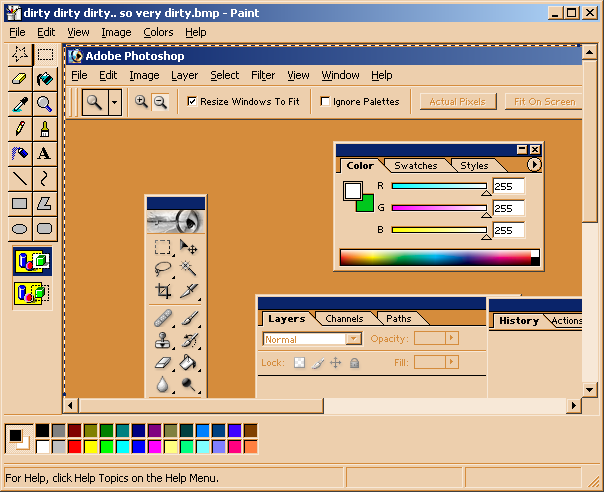Click the foreground color white square
This screenshot has width=604, height=492.
(x=352, y=191)
